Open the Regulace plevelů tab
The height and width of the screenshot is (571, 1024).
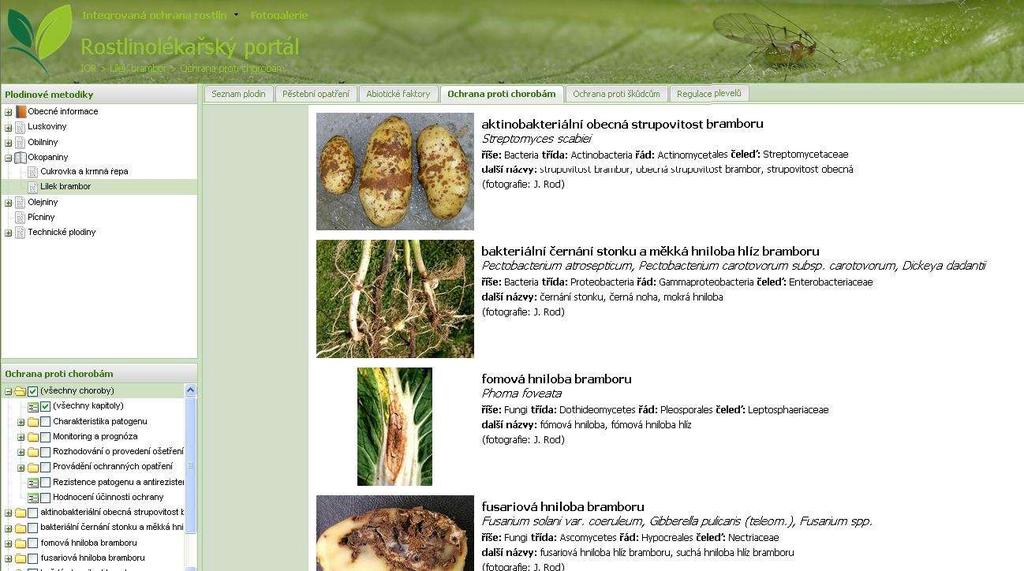coord(709,94)
